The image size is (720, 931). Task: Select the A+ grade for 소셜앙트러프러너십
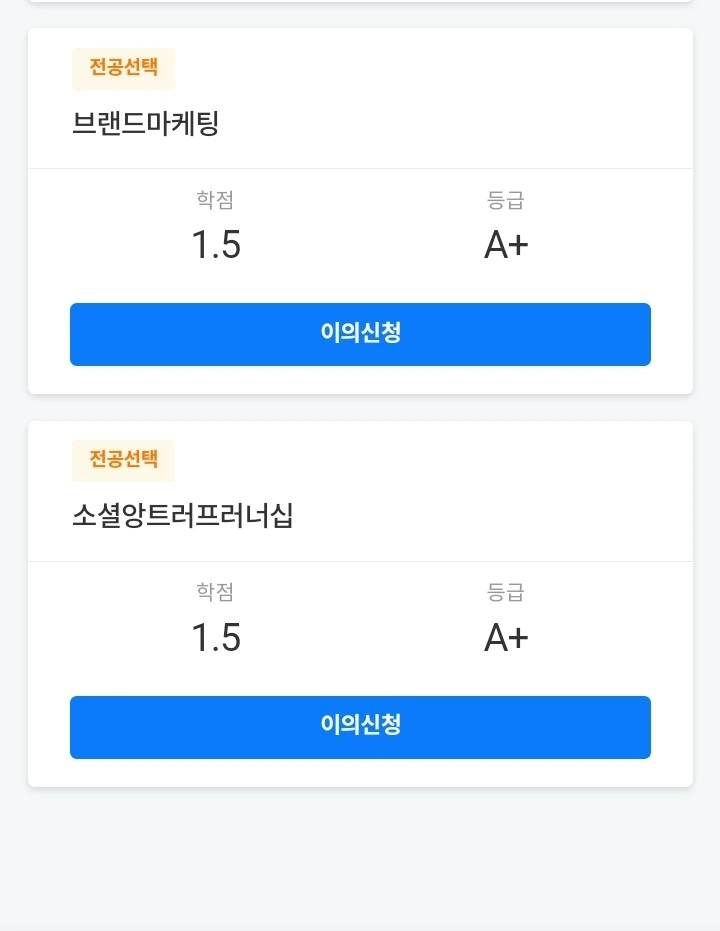point(506,638)
